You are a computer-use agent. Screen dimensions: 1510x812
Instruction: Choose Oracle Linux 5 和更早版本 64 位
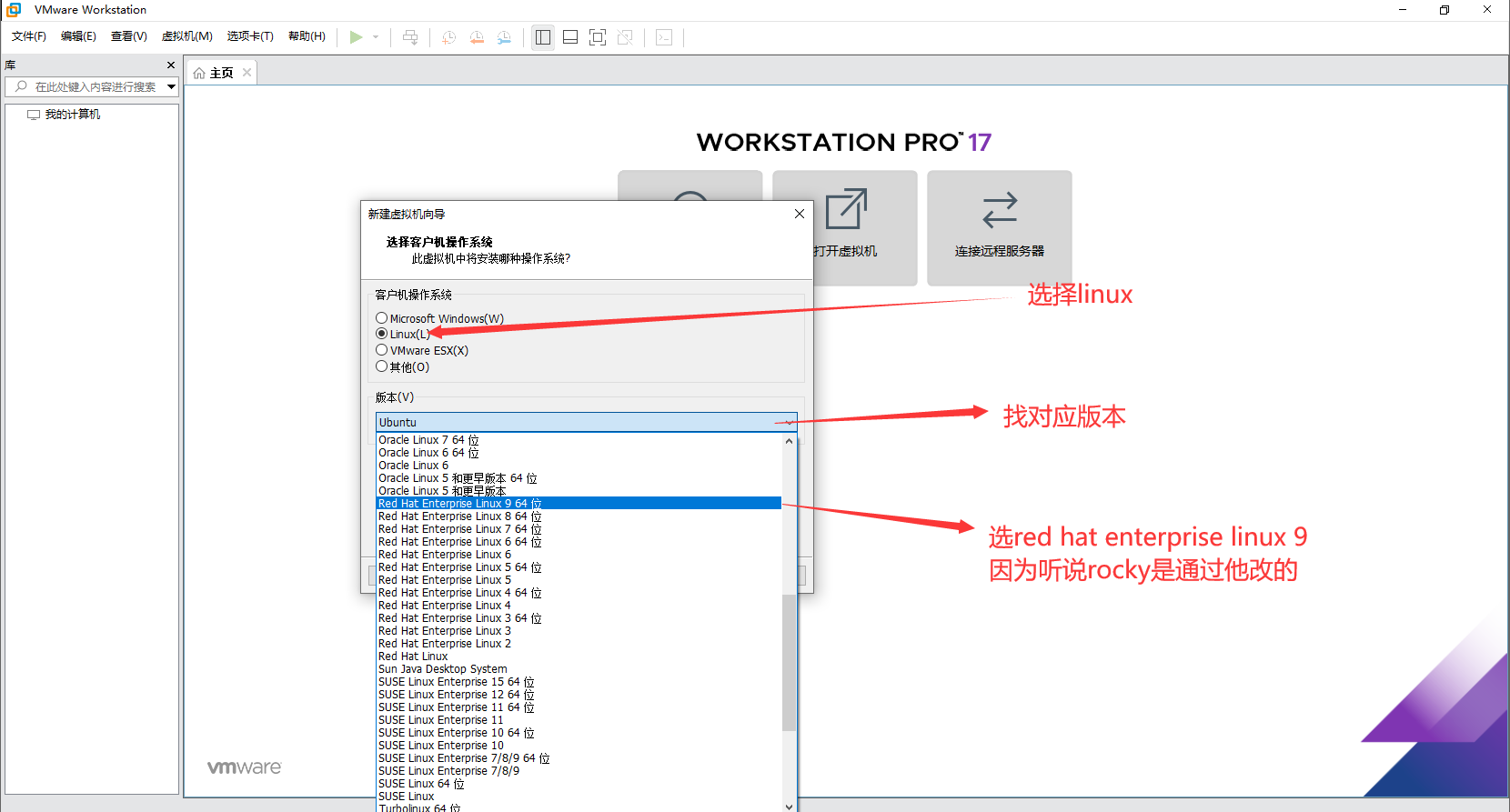579,478
